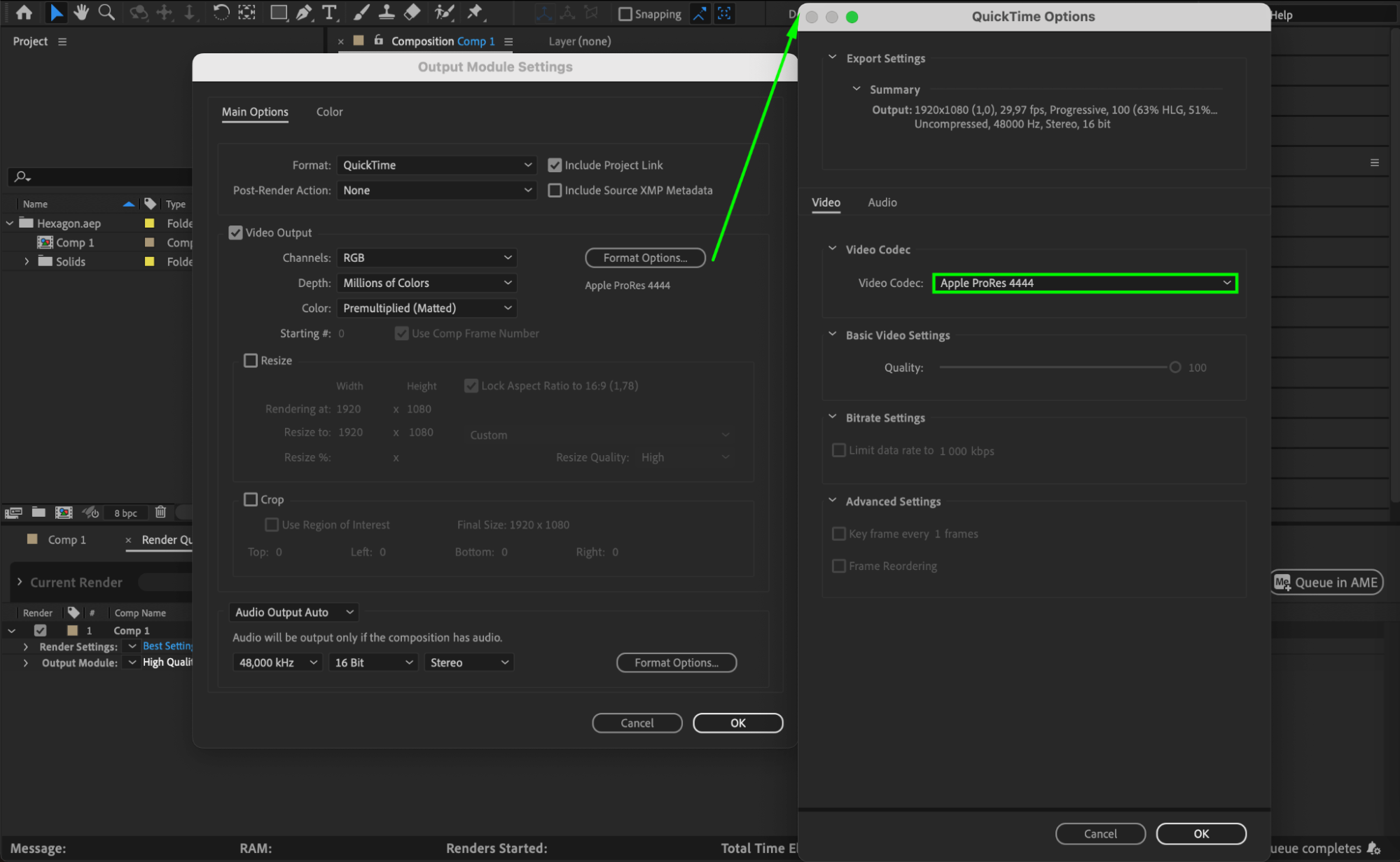Screen dimensions: 1400x862
Task: Open the Color tab in Output Module
Action: tap(329, 112)
